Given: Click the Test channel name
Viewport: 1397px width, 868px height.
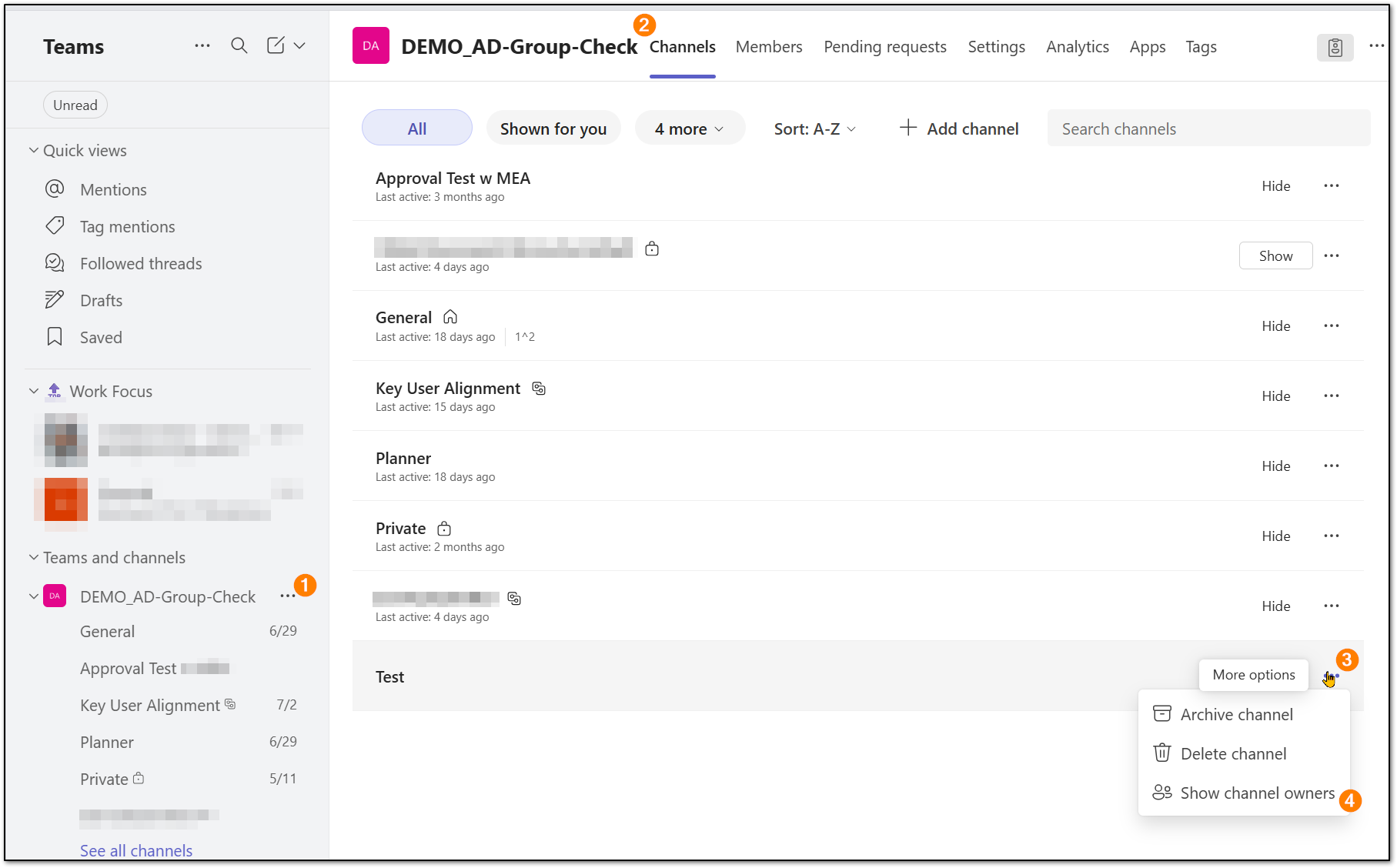Looking at the screenshot, I should coord(389,676).
